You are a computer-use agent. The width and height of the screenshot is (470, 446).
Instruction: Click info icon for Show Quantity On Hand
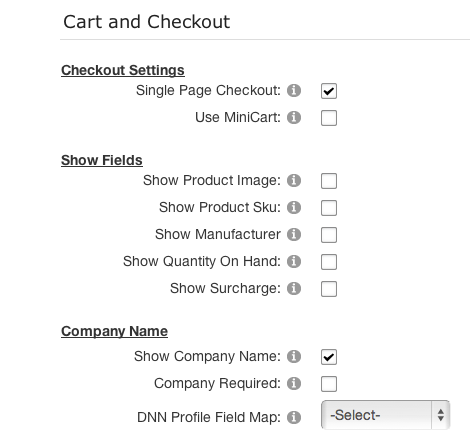click(294, 261)
